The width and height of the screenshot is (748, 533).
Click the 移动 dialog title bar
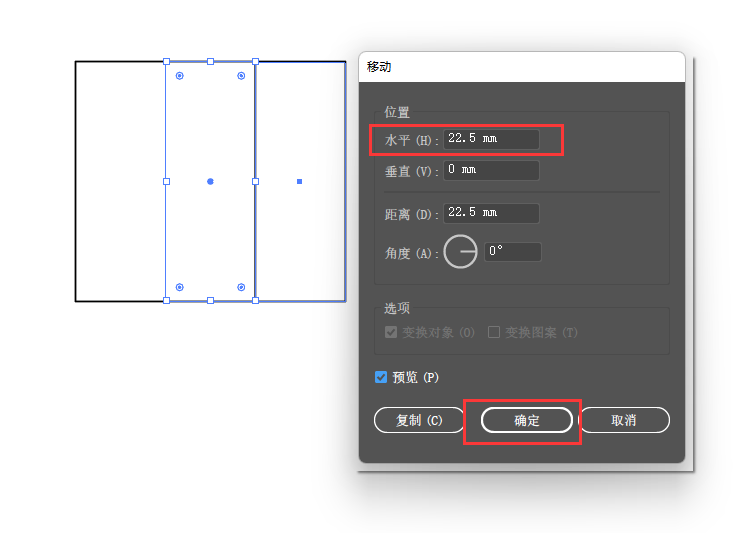pyautogui.click(x=522, y=67)
